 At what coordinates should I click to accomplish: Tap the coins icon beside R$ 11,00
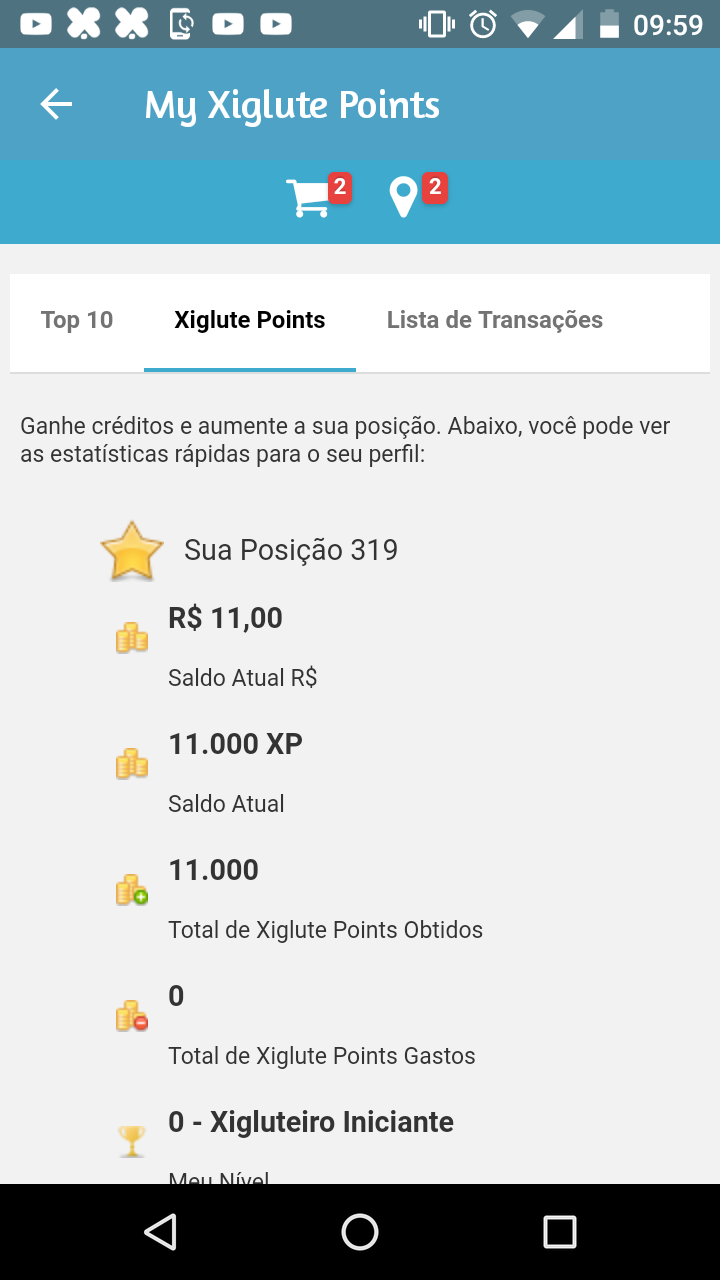point(132,637)
